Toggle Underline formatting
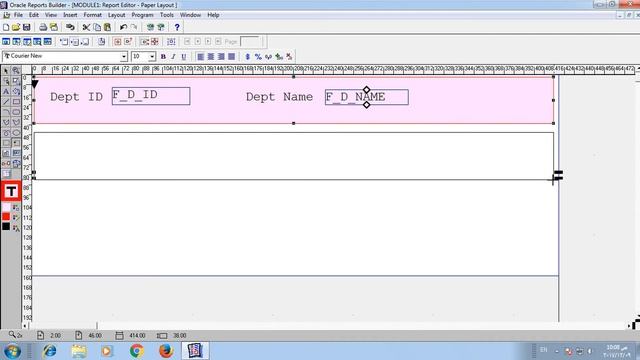Image resolution: width=640 pixels, height=360 pixels. [184, 56]
